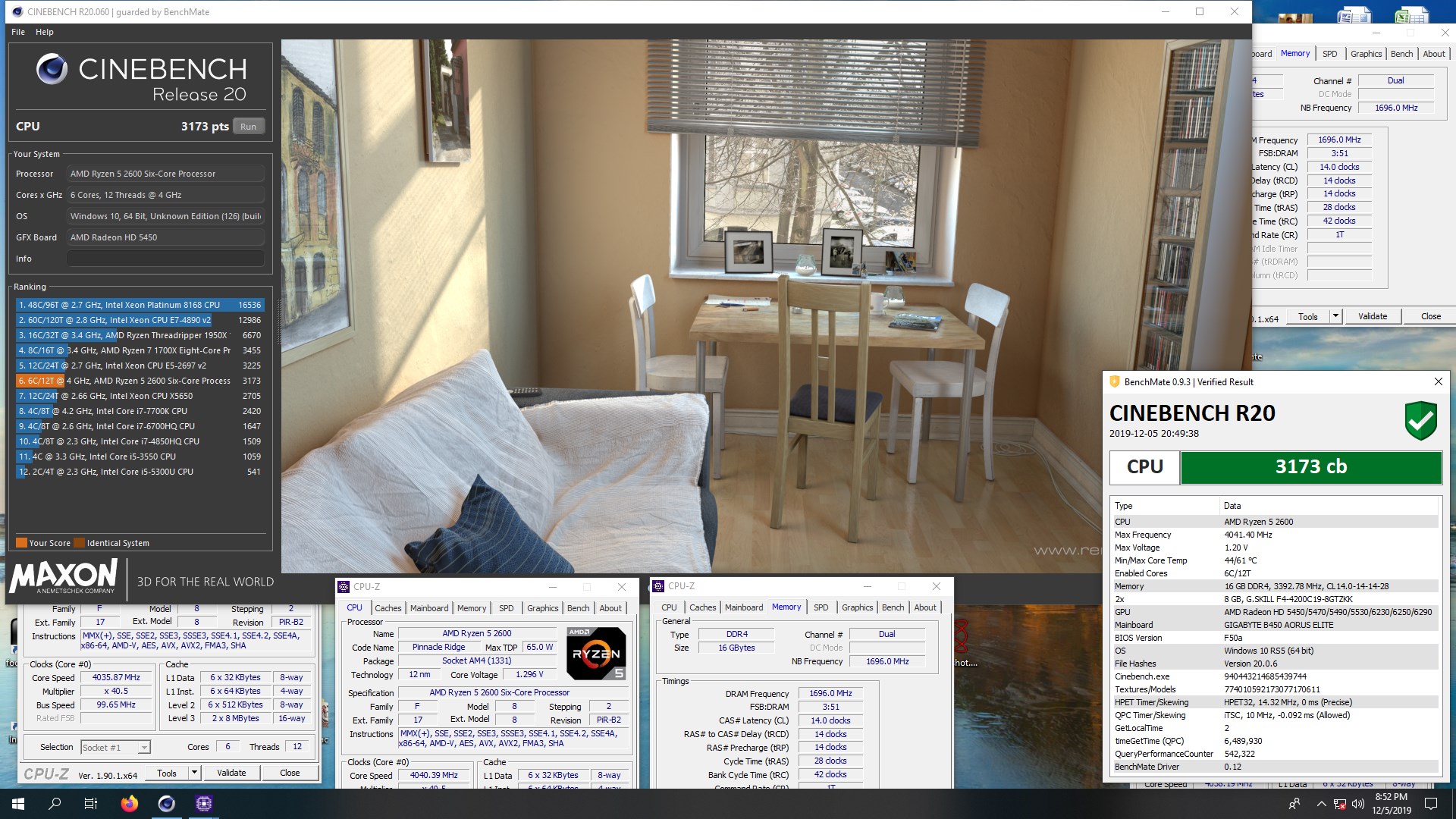Switch to CPU-Z taskbar icon
The image size is (1456, 819).
204,804
